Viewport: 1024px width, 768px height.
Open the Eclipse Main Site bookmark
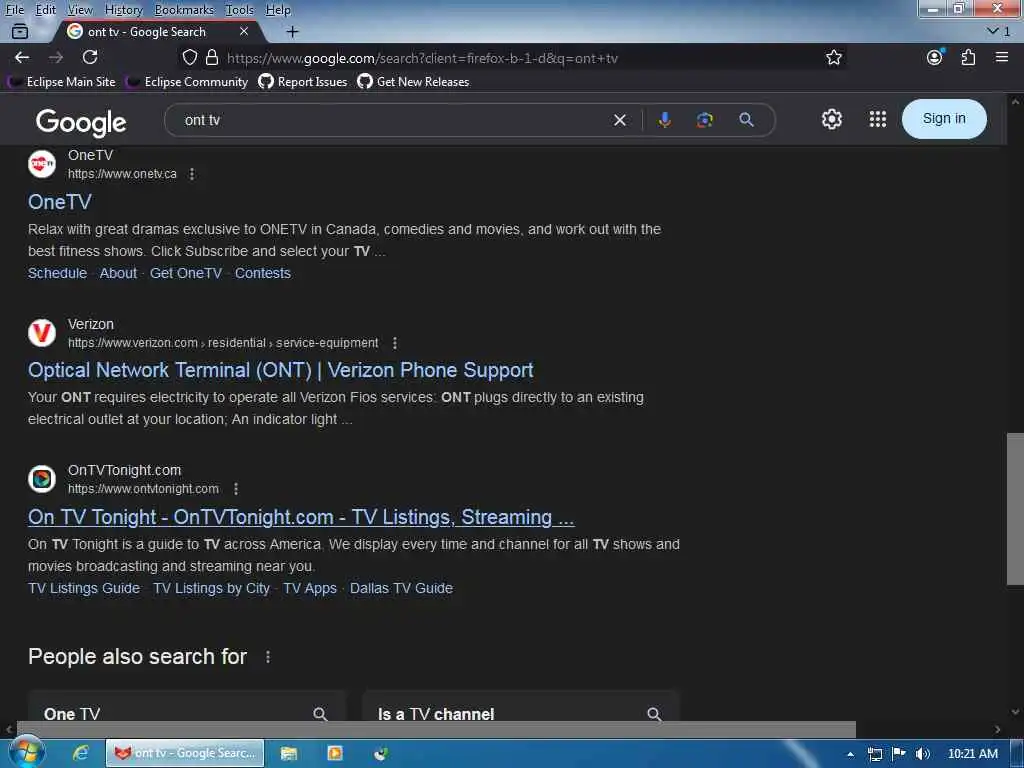click(x=63, y=82)
